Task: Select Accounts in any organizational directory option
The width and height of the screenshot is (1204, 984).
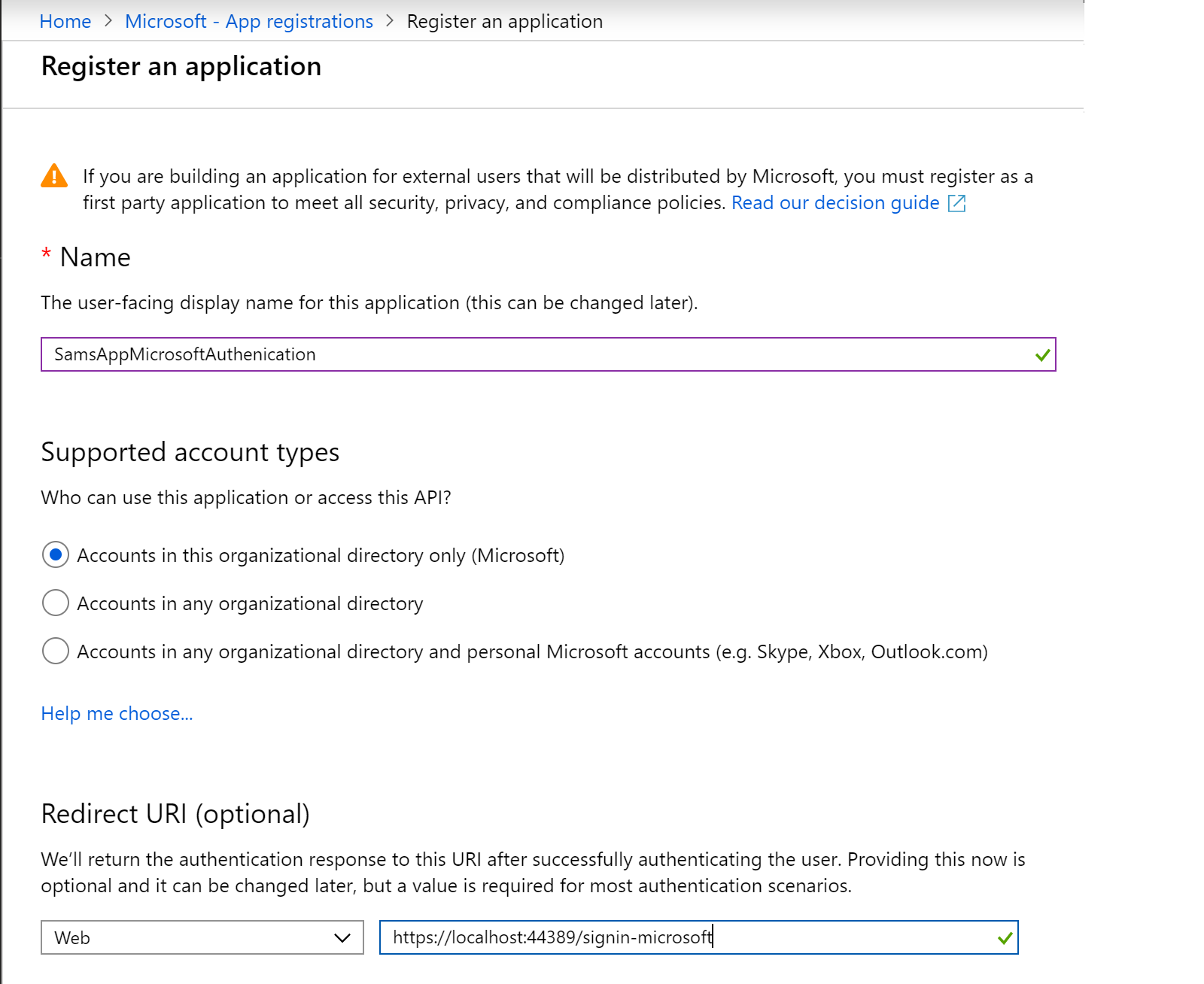Action: pos(56,603)
